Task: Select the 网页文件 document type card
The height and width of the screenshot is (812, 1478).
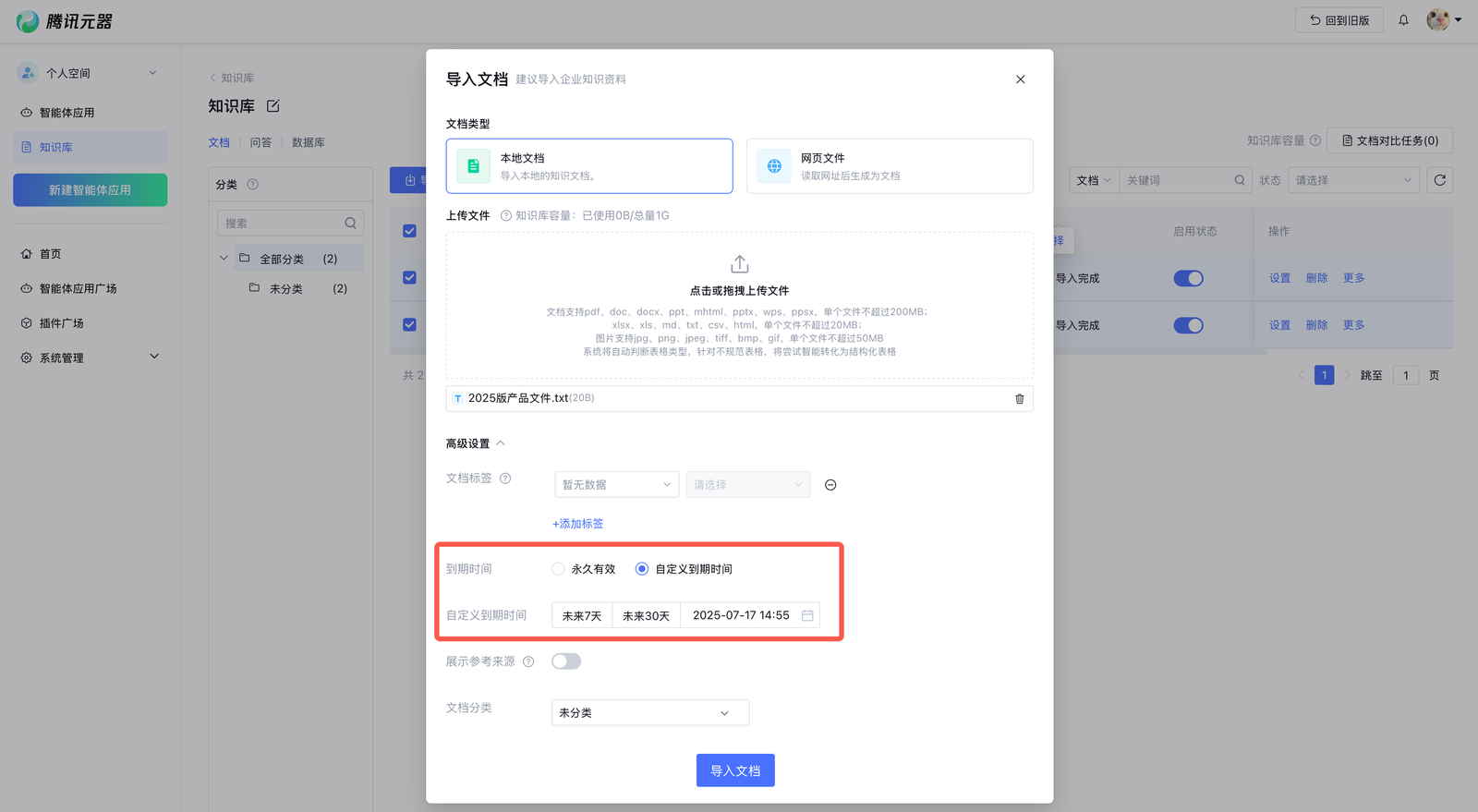Action: (889, 166)
